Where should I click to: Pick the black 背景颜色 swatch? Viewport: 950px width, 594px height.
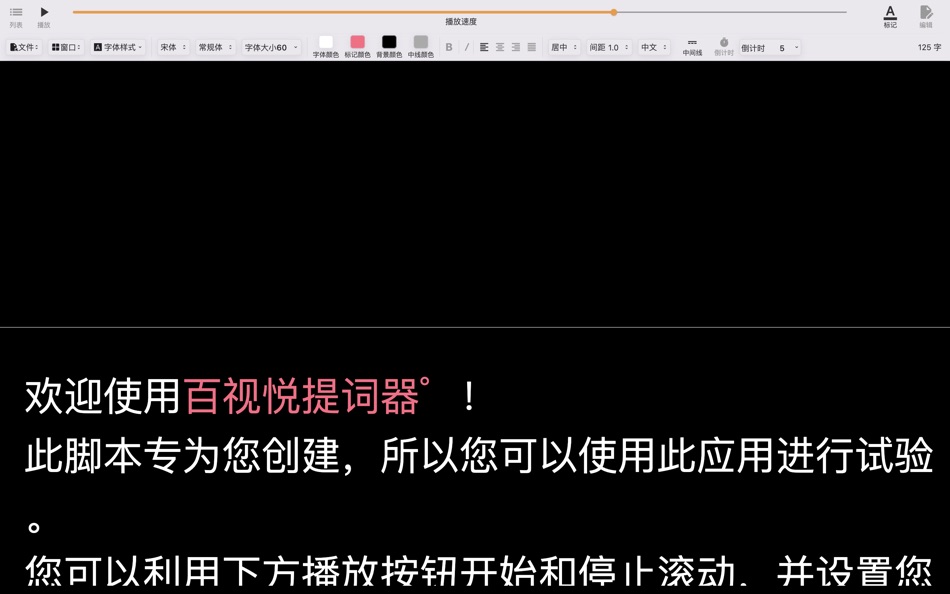(389, 42)
